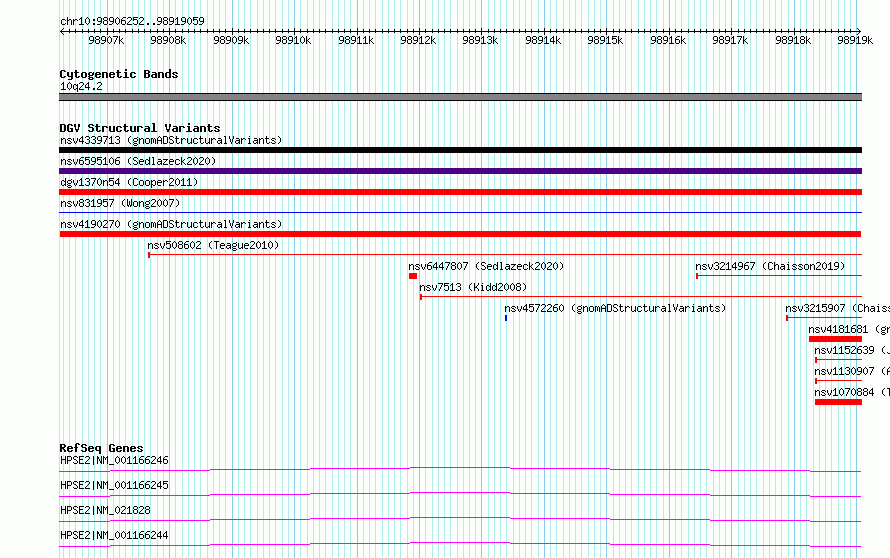Click the gray 10q24.2 cytogenetic band bar
The height and width of the screenshot is (558, 890).
click(460, 97)
